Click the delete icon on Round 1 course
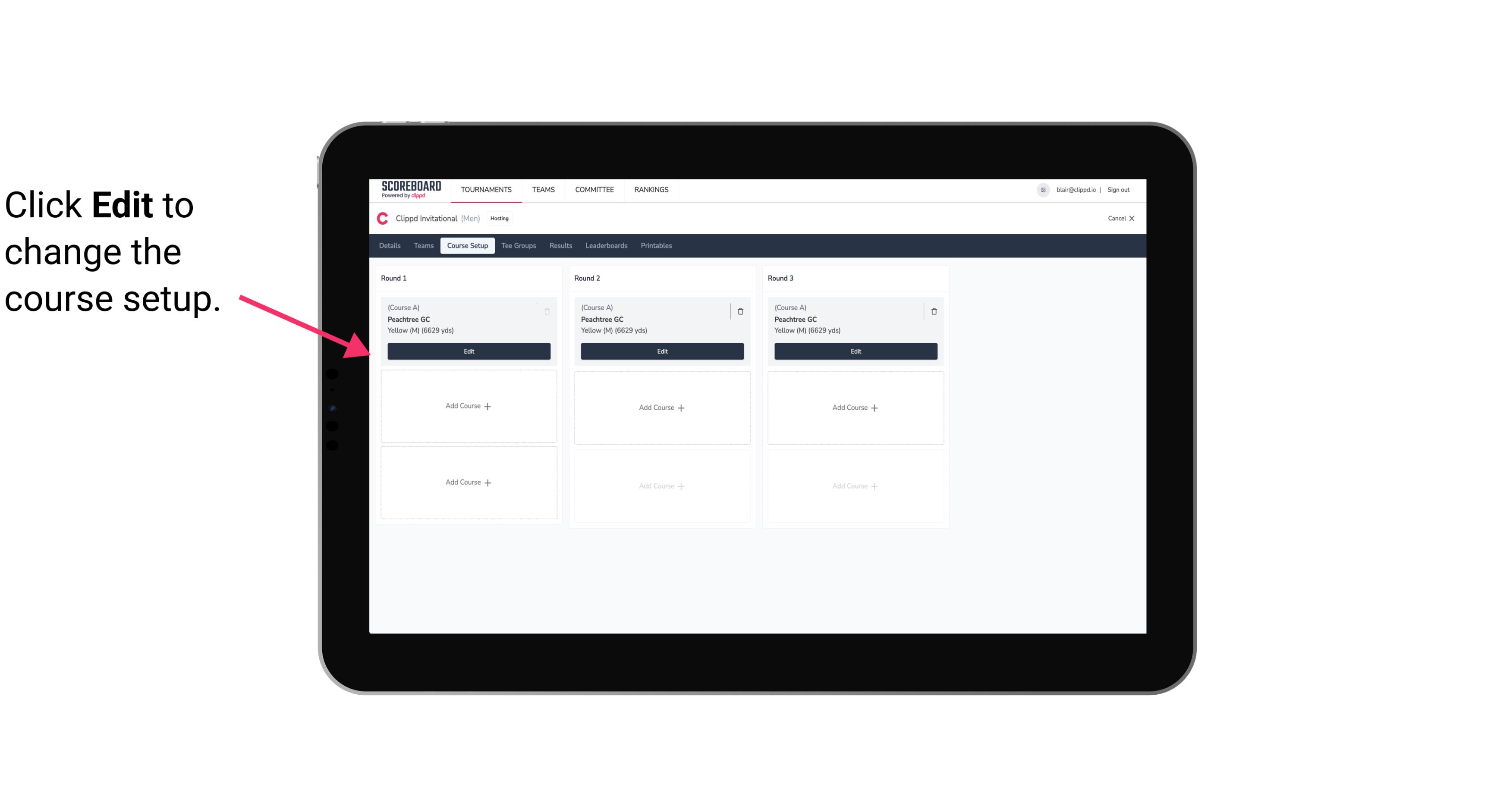This screenshot has height=812, width=1510. pos(548,311)
